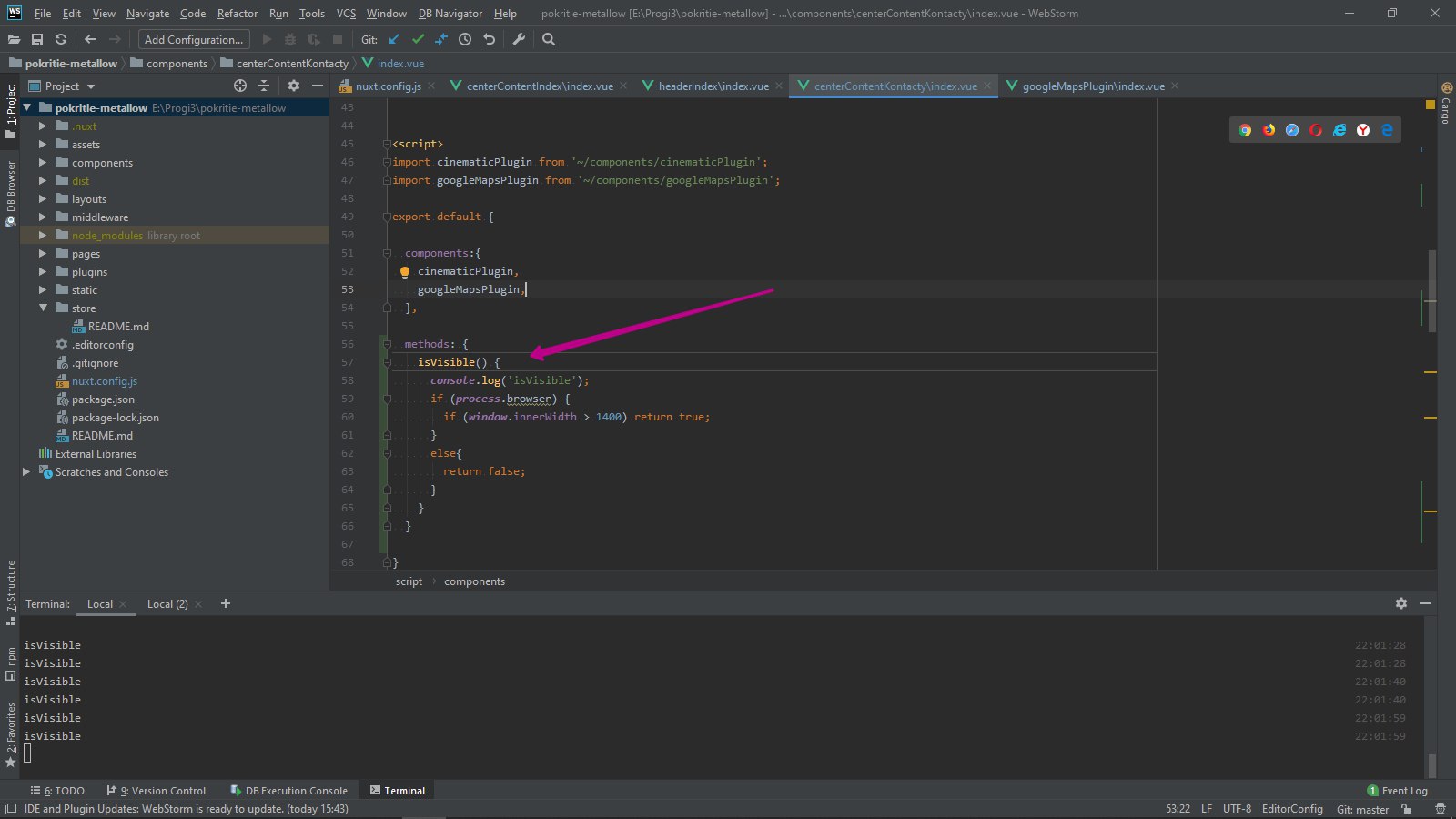Screen dimensions: 1456x819
Task: Open project with folder icon in toolbar
Action: [x=14, y=39]
